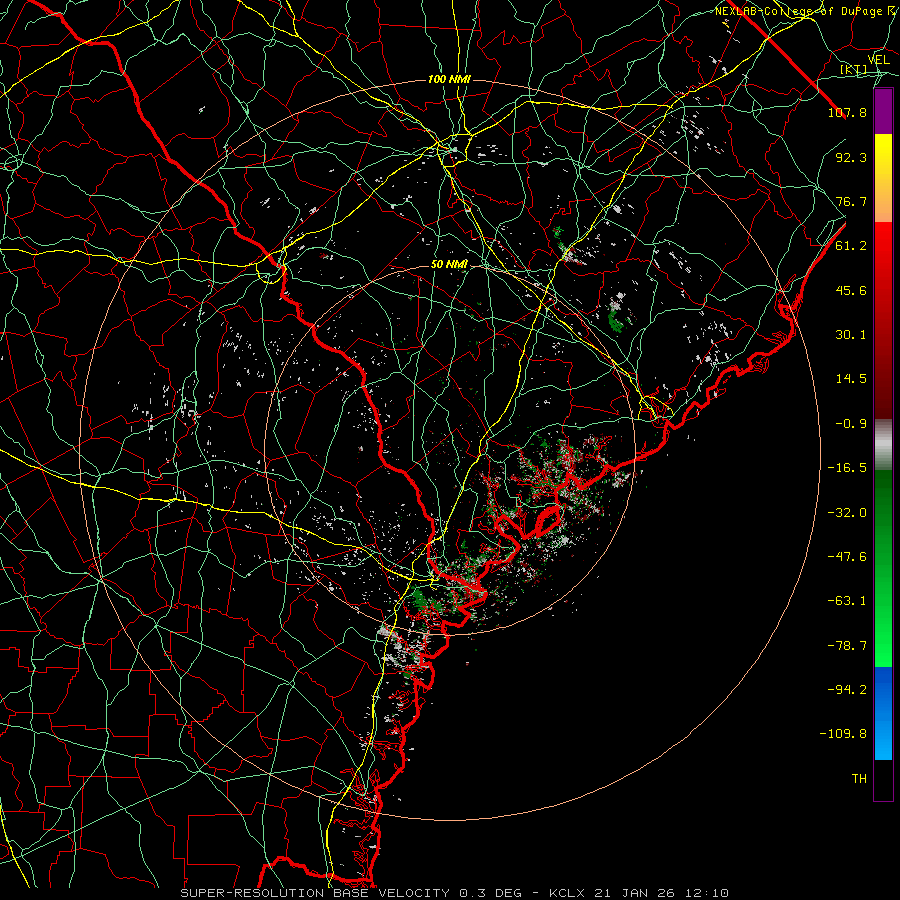
Task: Click the 92.3 legend value
Action: [x=851, y=157]
